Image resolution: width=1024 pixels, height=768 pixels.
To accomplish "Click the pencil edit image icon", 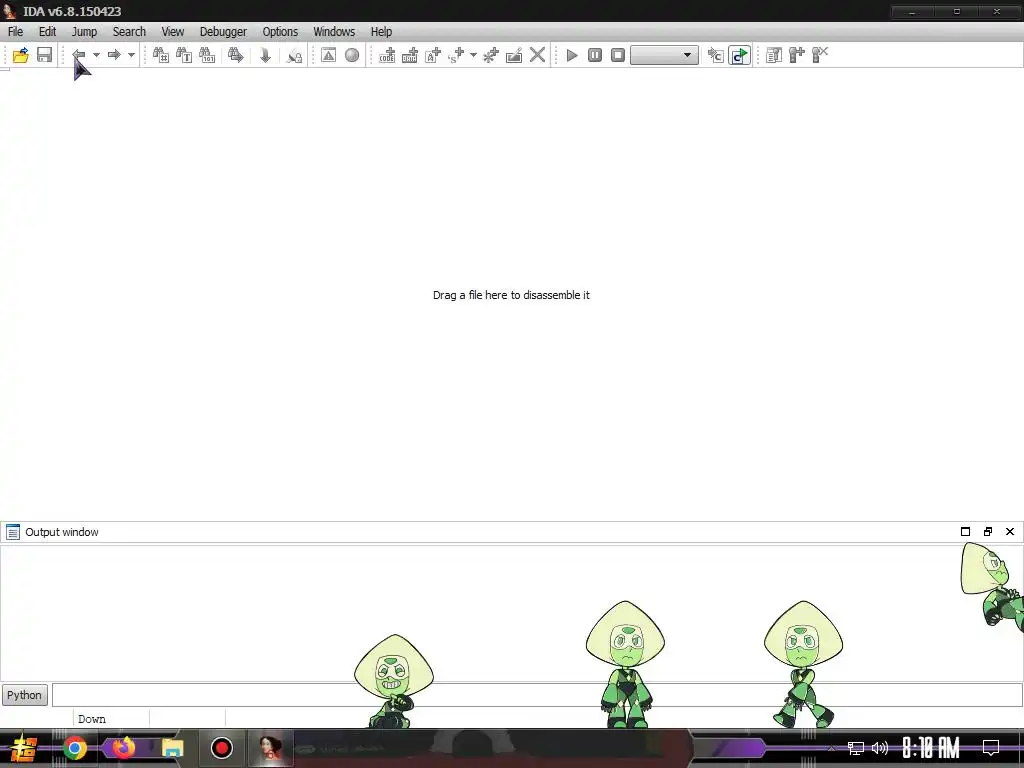I will [514, 56].
